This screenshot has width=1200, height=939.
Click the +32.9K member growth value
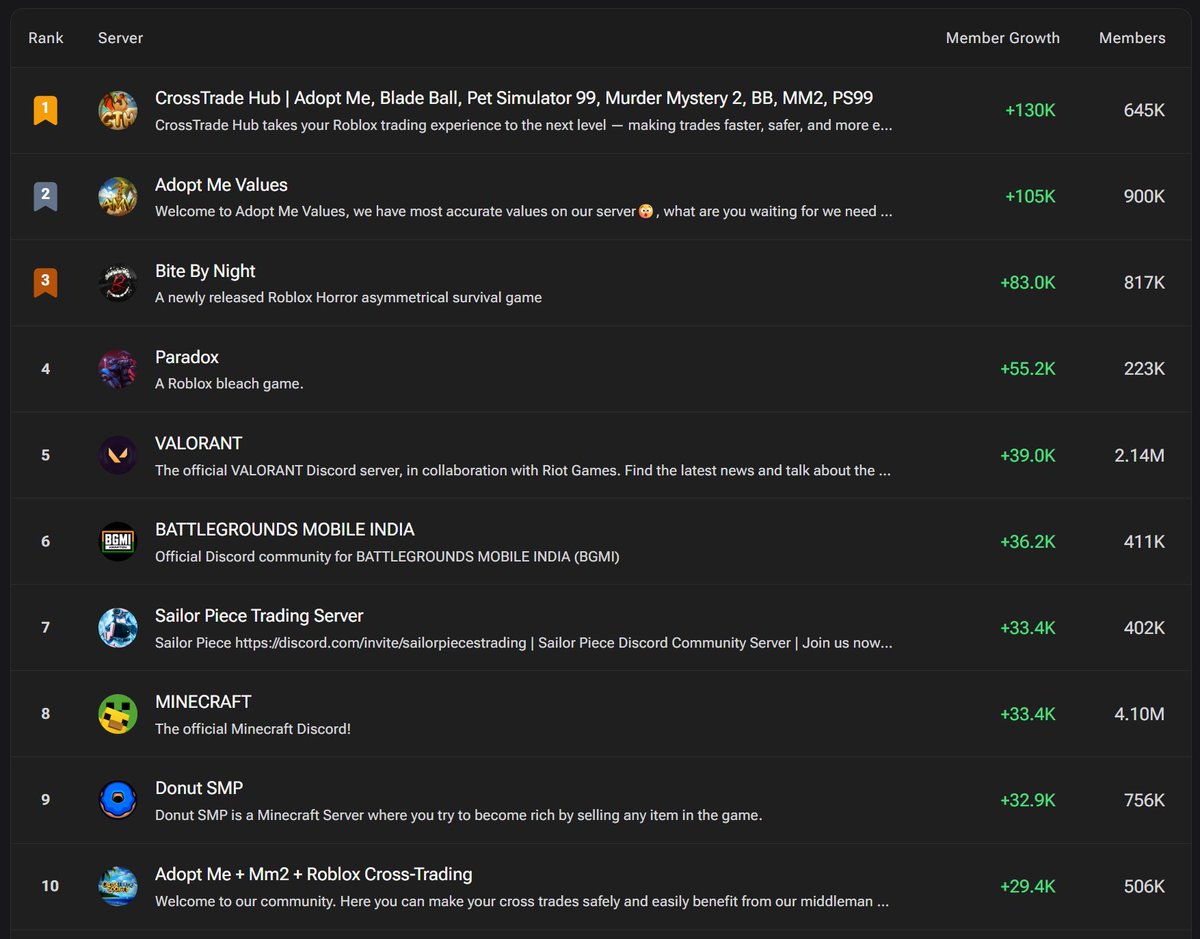[x=1028, y=800]
